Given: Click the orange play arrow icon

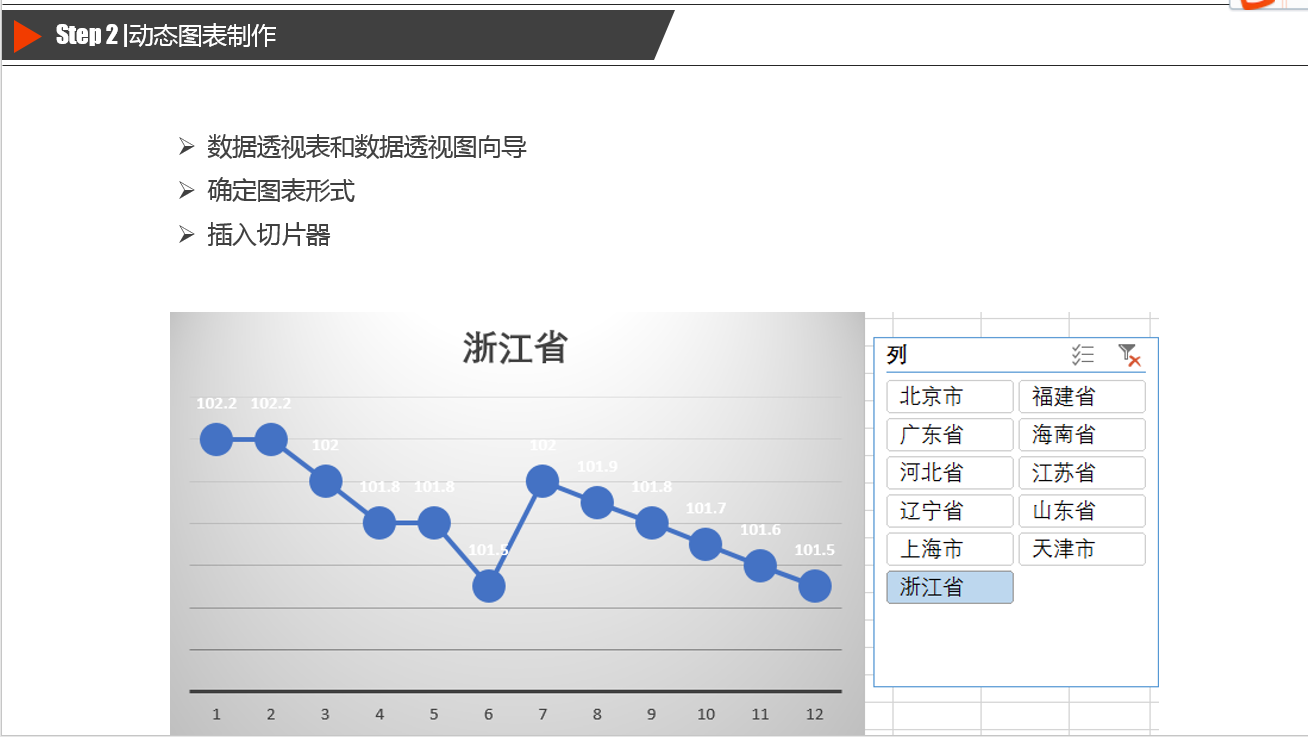Looking at the screenshot, I should click(27, 36).
